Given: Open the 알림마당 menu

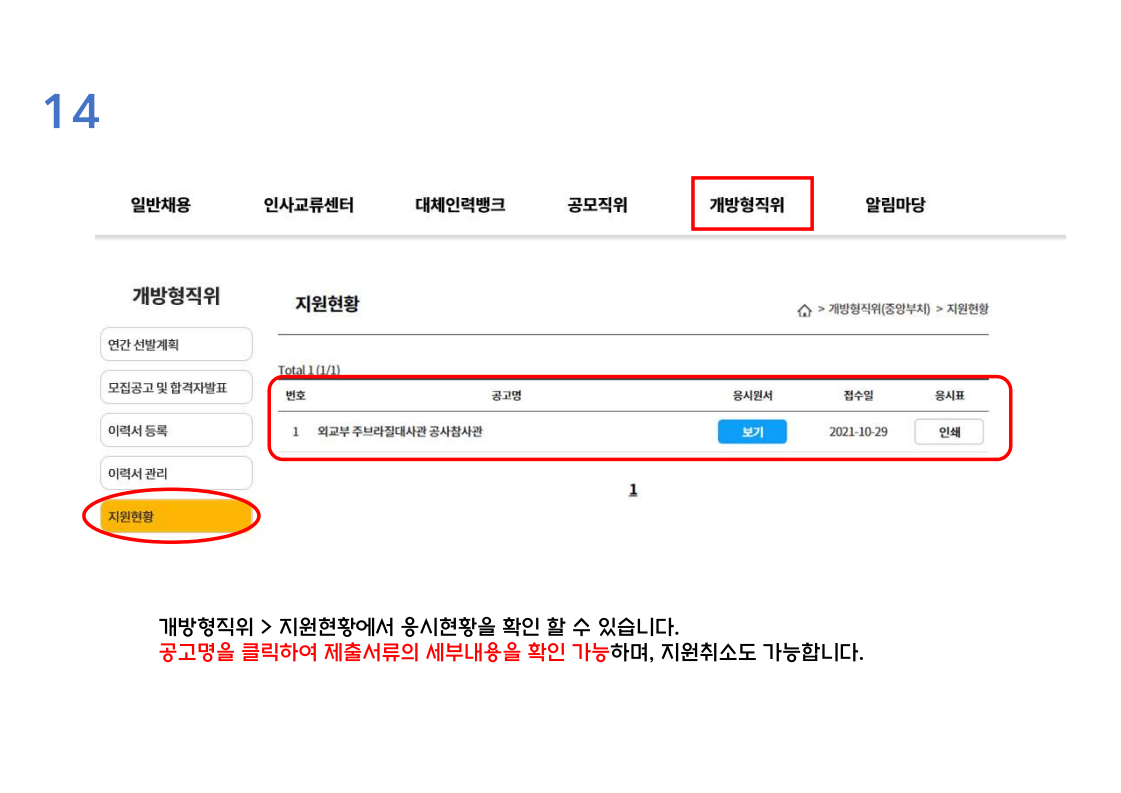Looking at the screenshot, I should [895, 205].
